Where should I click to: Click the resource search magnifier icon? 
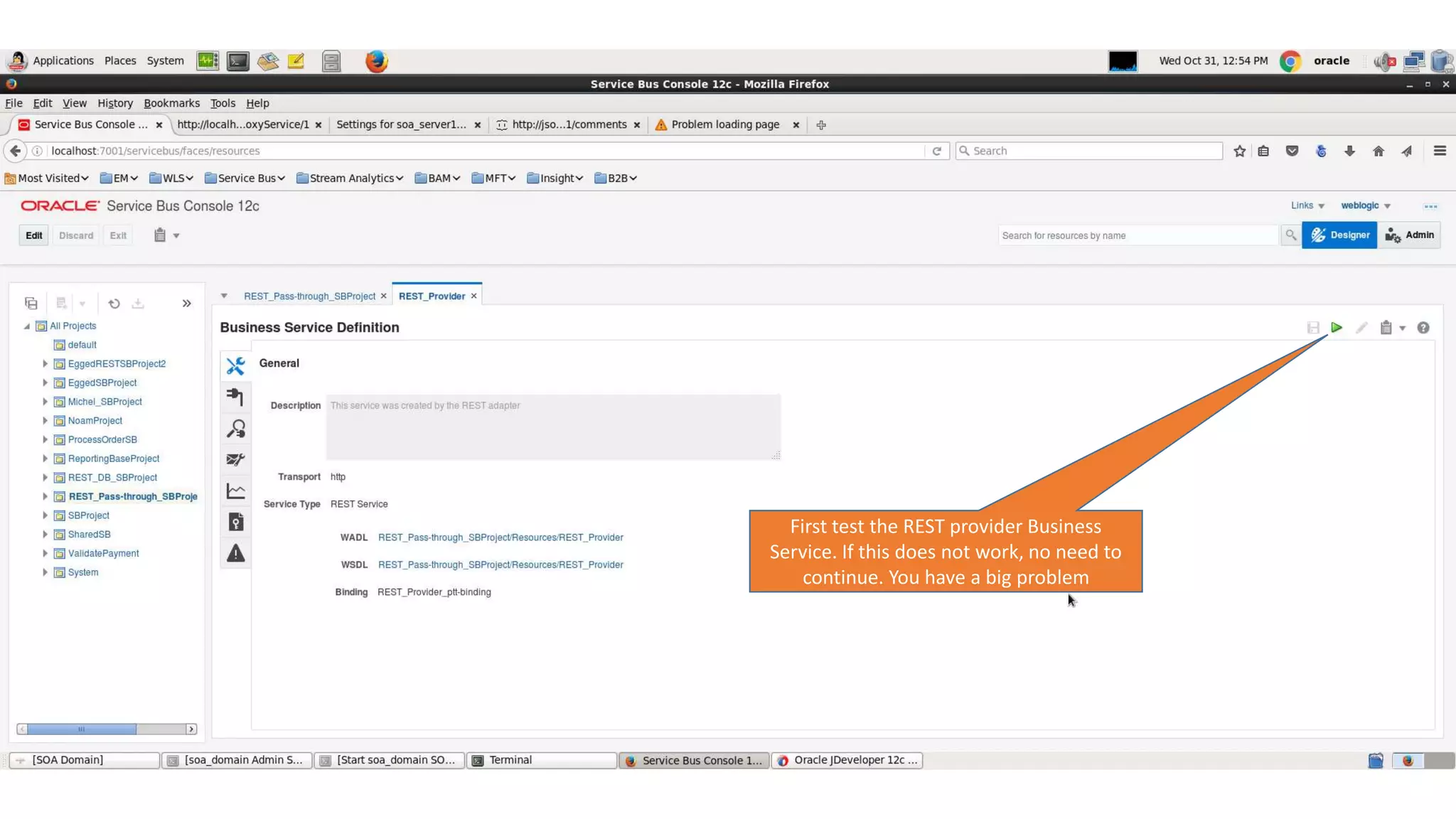[x=1290, y=235]
